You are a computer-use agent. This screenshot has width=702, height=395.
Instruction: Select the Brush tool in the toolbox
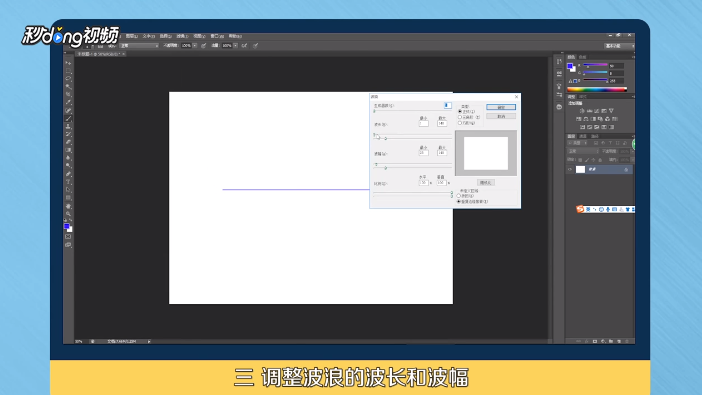point(68,119)
